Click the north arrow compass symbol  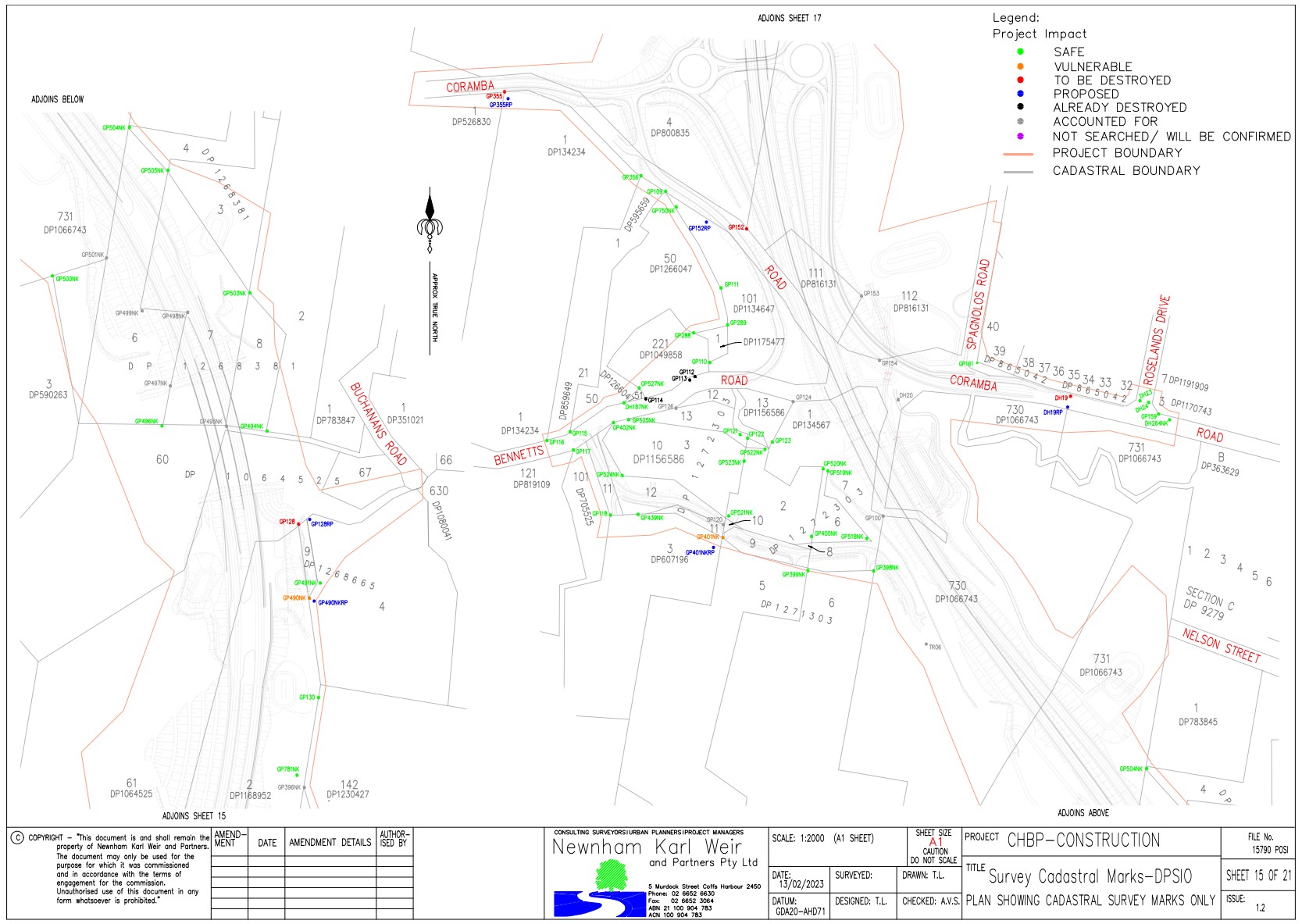(x=430, y=222)
